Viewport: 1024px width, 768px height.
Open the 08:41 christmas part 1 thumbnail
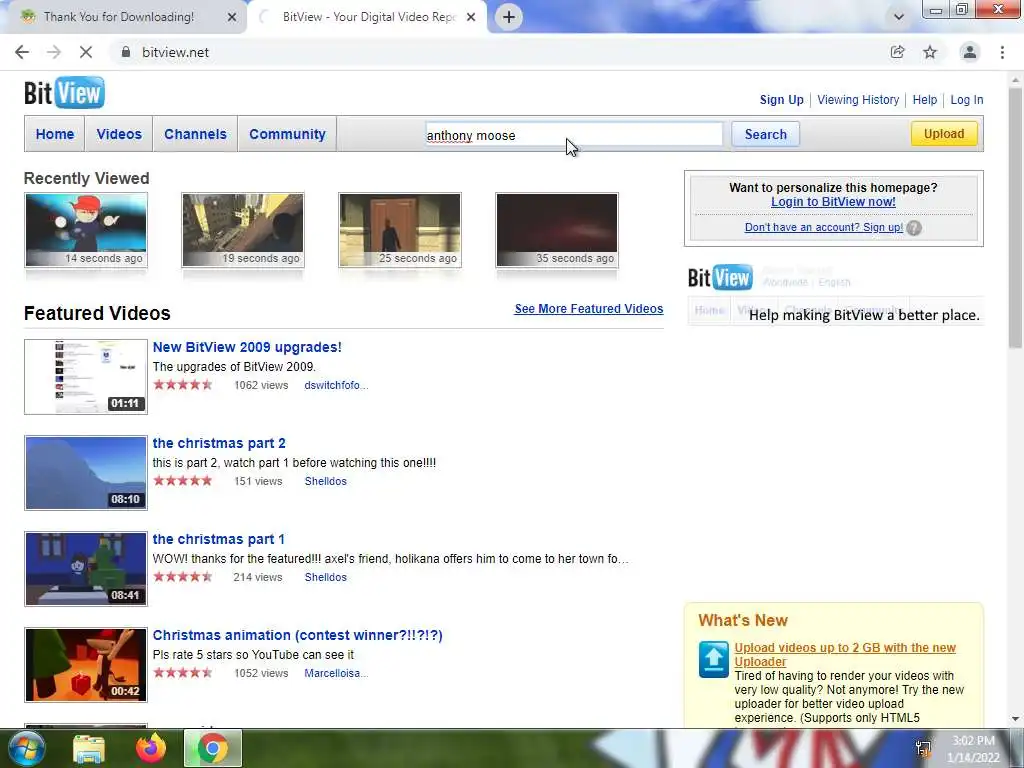click(x=86, y=569)
